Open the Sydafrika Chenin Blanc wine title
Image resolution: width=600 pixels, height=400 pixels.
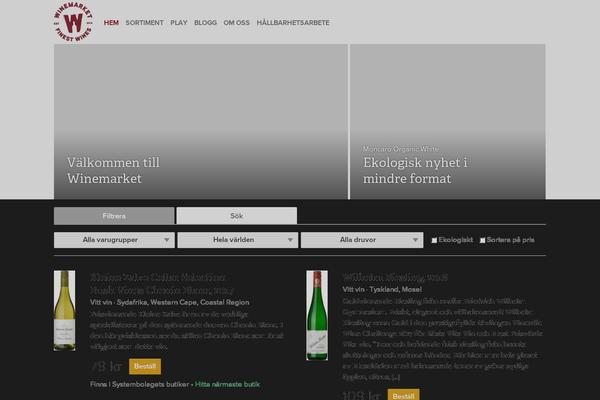coord(162,283)
